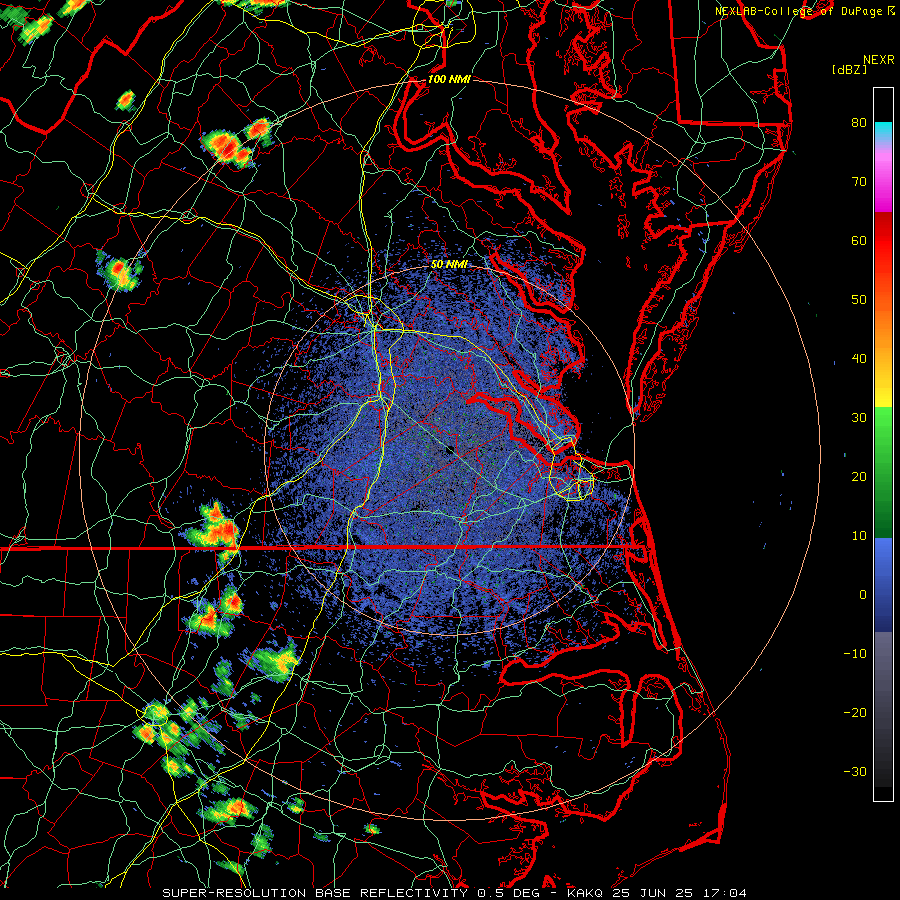Click the -30 dBZ scale value
Image resolution: width=900 pixels, height=900 pixels.
point(855,772)
